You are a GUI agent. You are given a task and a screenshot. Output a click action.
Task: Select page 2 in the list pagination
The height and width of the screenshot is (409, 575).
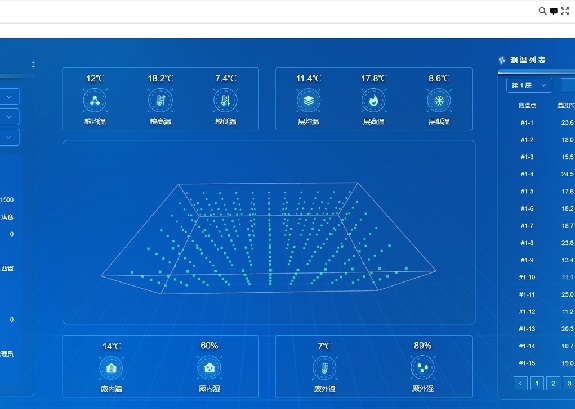coord(553,383)
